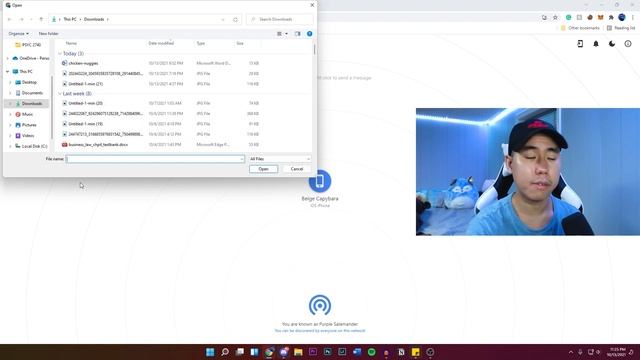The width and height of the screenshot is (640, 360).
Task: Toggle the preview pane icon
Action: (x=298, y=33)
